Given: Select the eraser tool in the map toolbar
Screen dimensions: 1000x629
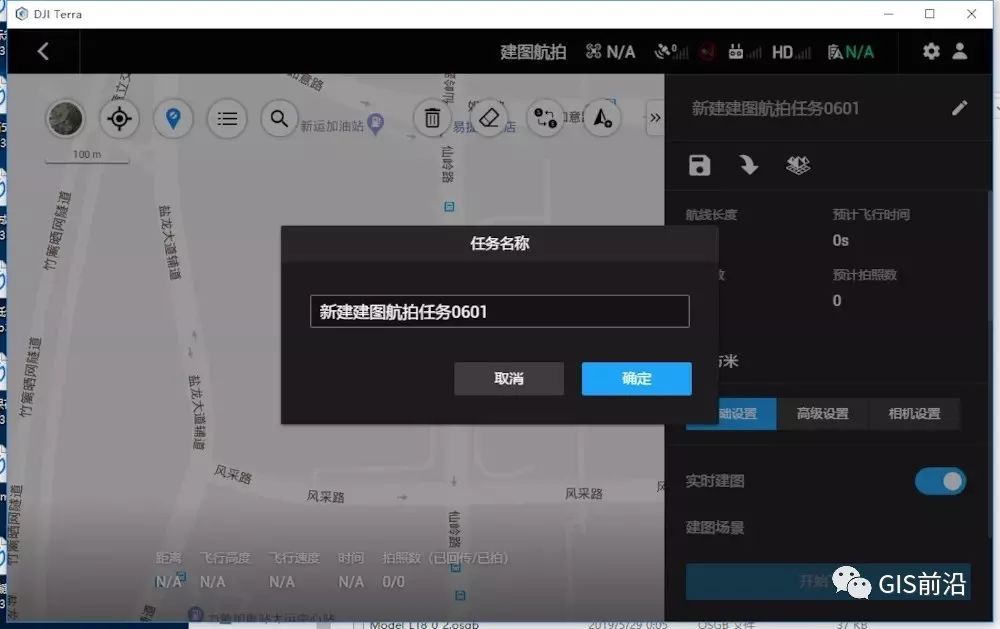Looking at the screenshot, I should (x=491, y=117).
